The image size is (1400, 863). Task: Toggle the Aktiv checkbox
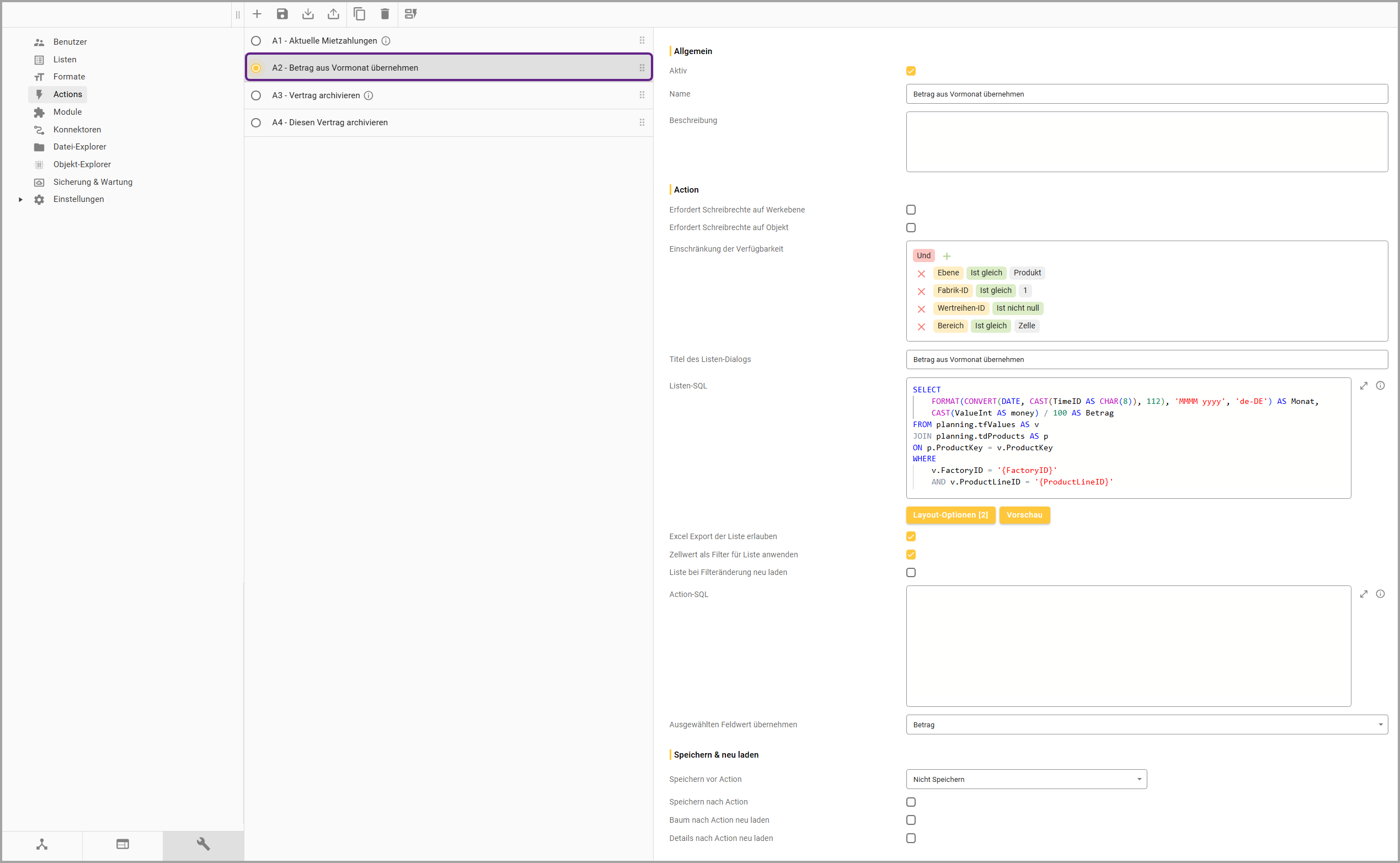coord(911,71)
